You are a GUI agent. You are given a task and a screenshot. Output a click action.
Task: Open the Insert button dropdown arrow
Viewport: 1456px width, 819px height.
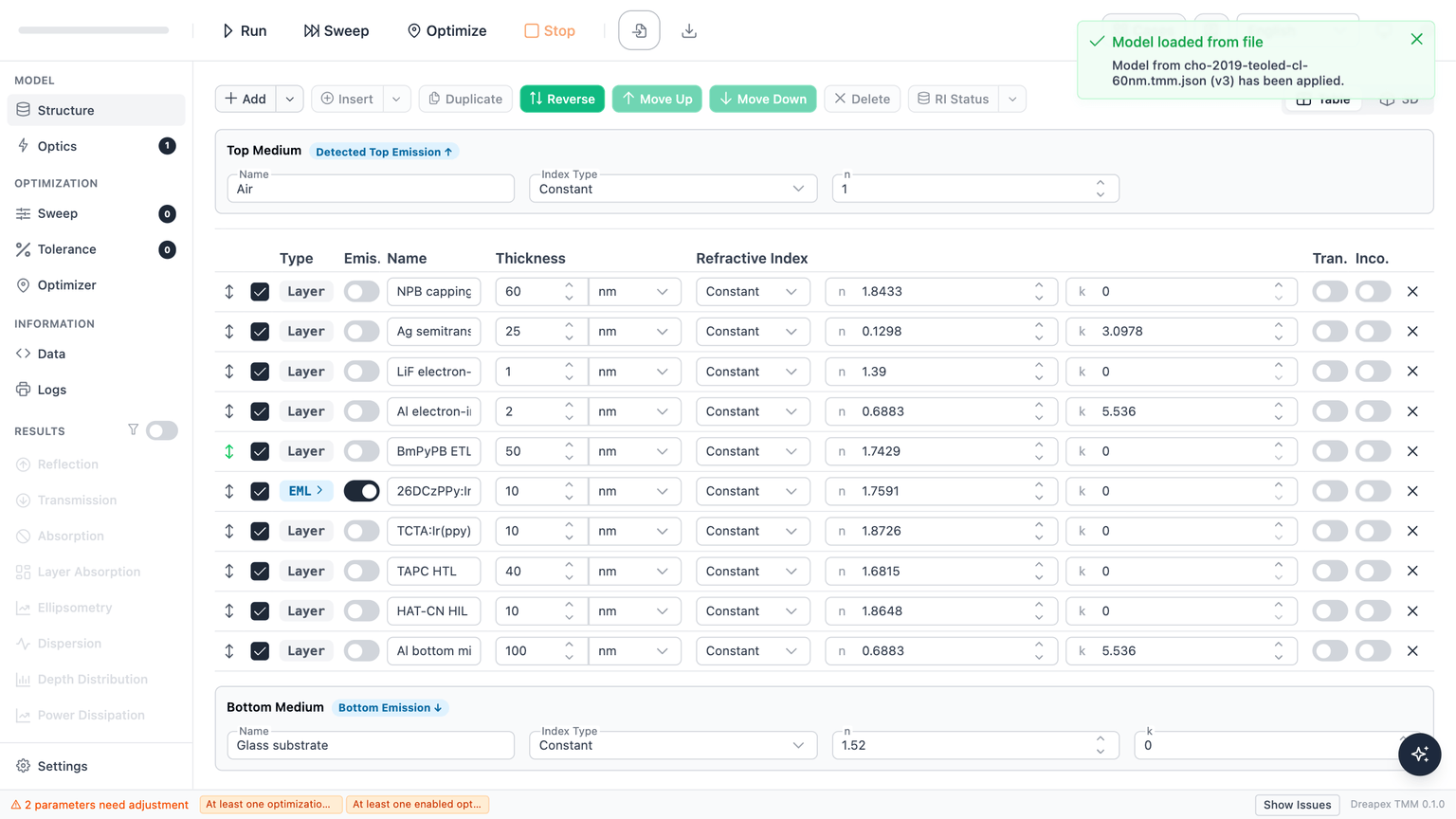click(x=396, y=99)
